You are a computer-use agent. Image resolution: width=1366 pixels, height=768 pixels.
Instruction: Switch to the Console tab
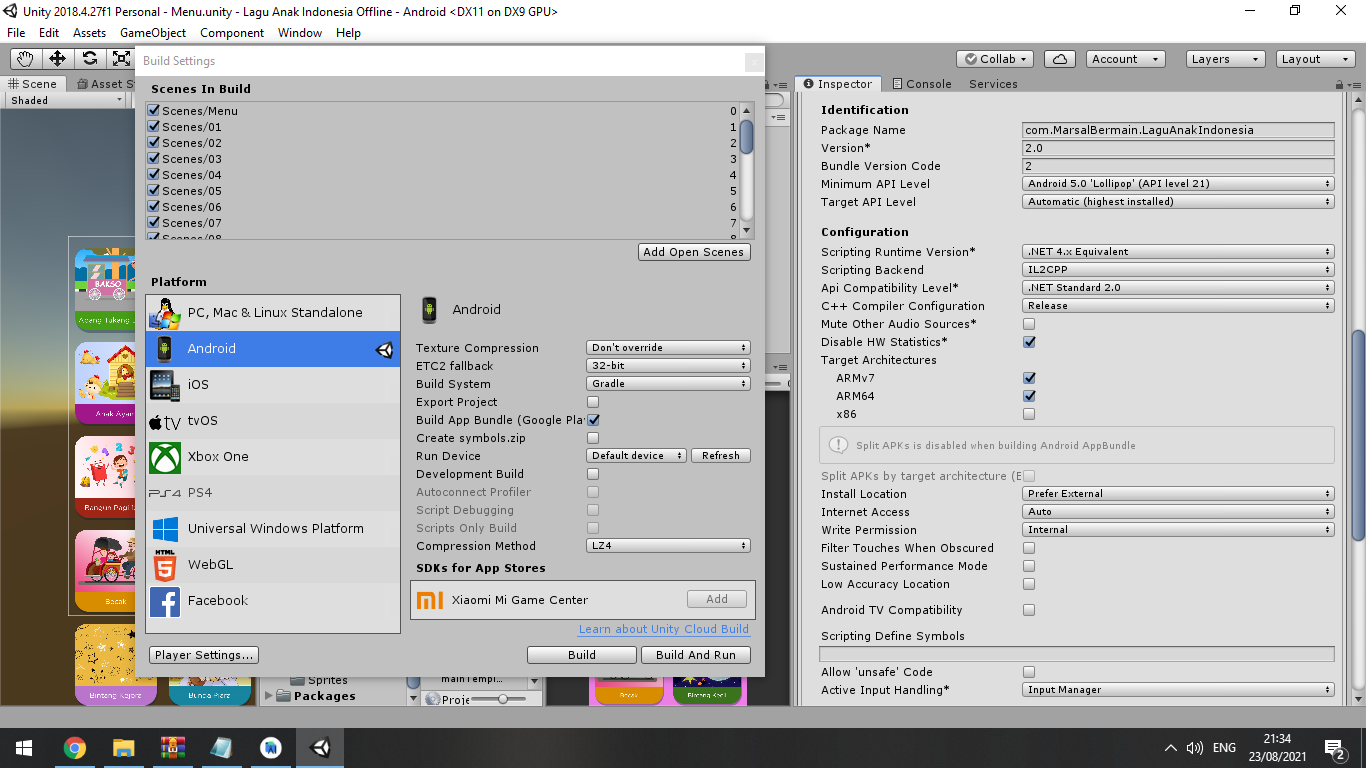[921, 84]
